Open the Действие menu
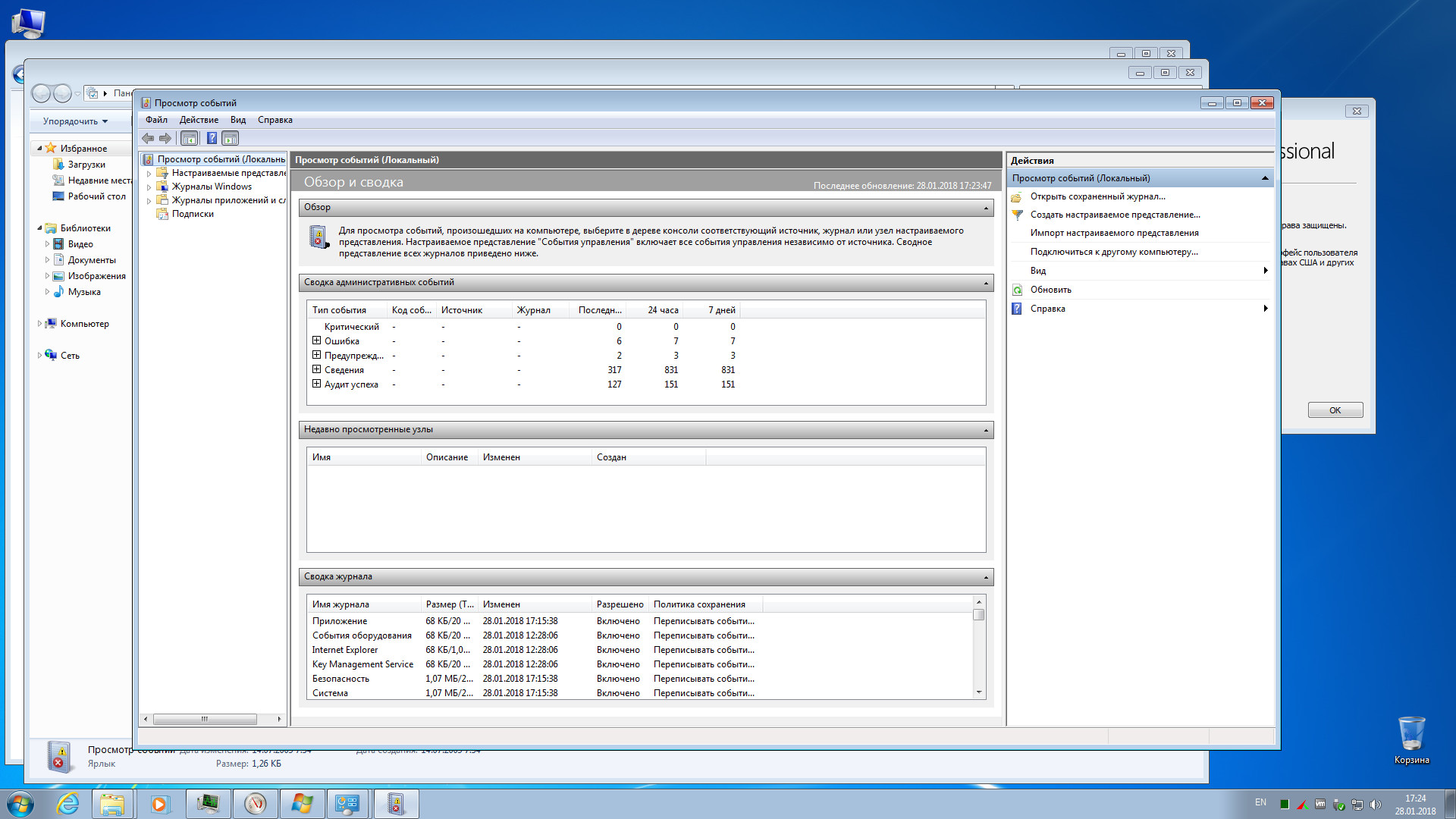Image resolution: width=1456 pixels, height=819 pixels. [x=199, y=120]
